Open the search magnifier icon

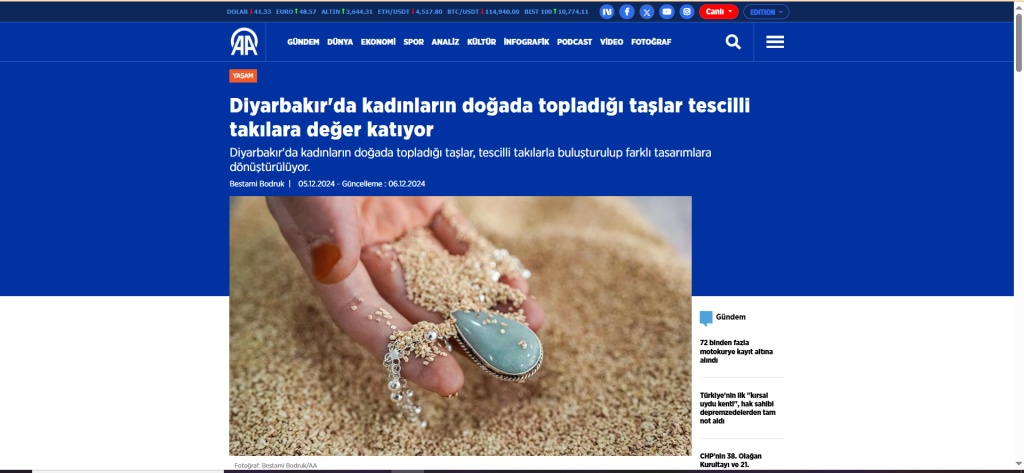(733, 42)
